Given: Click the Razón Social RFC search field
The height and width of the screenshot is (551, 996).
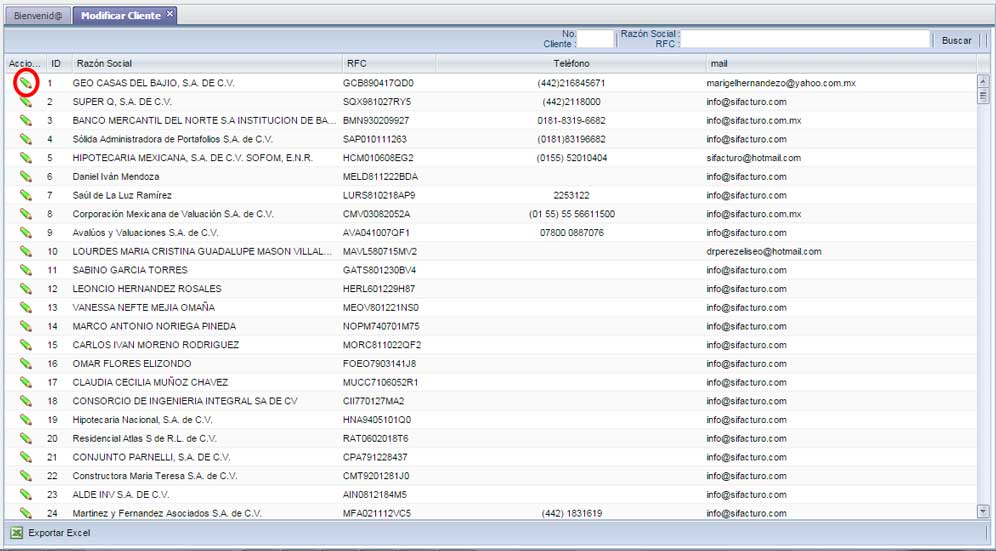Looking at the screenshot, I should [805, 39].
